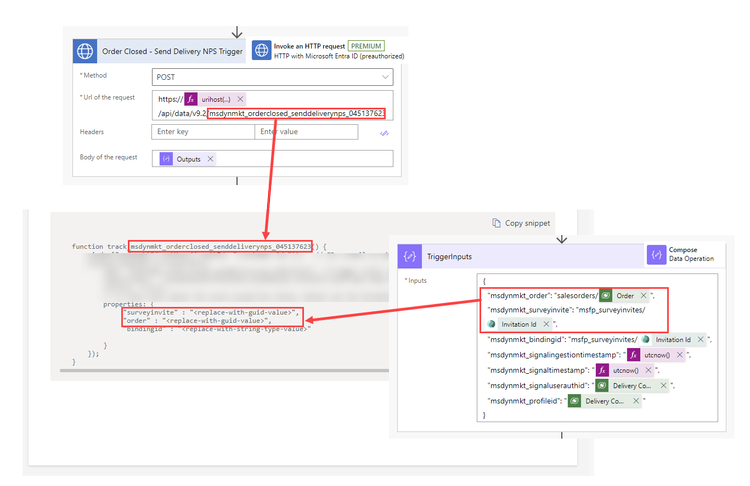The width and height of the screenshot is (750, 486).
Task: Remove the urihost(...) token from the URL
Action: pos(240,99)
